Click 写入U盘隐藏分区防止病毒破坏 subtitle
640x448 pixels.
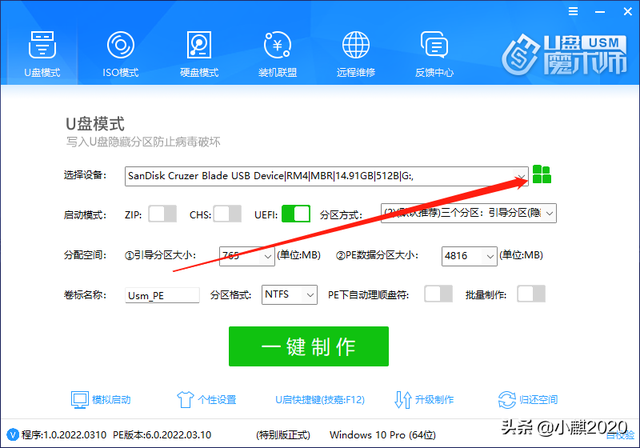point(143,142)
